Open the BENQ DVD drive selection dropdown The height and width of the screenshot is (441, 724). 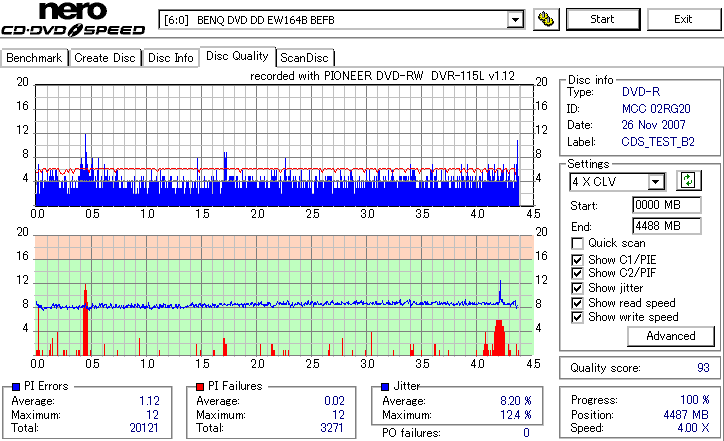coord(515,20)
